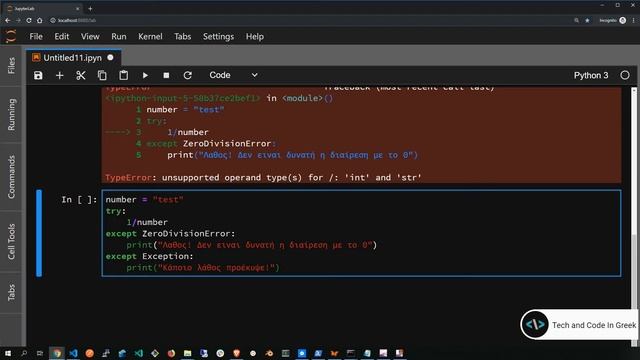
Task: Open a new browser tab with plus
Action: 90,9
